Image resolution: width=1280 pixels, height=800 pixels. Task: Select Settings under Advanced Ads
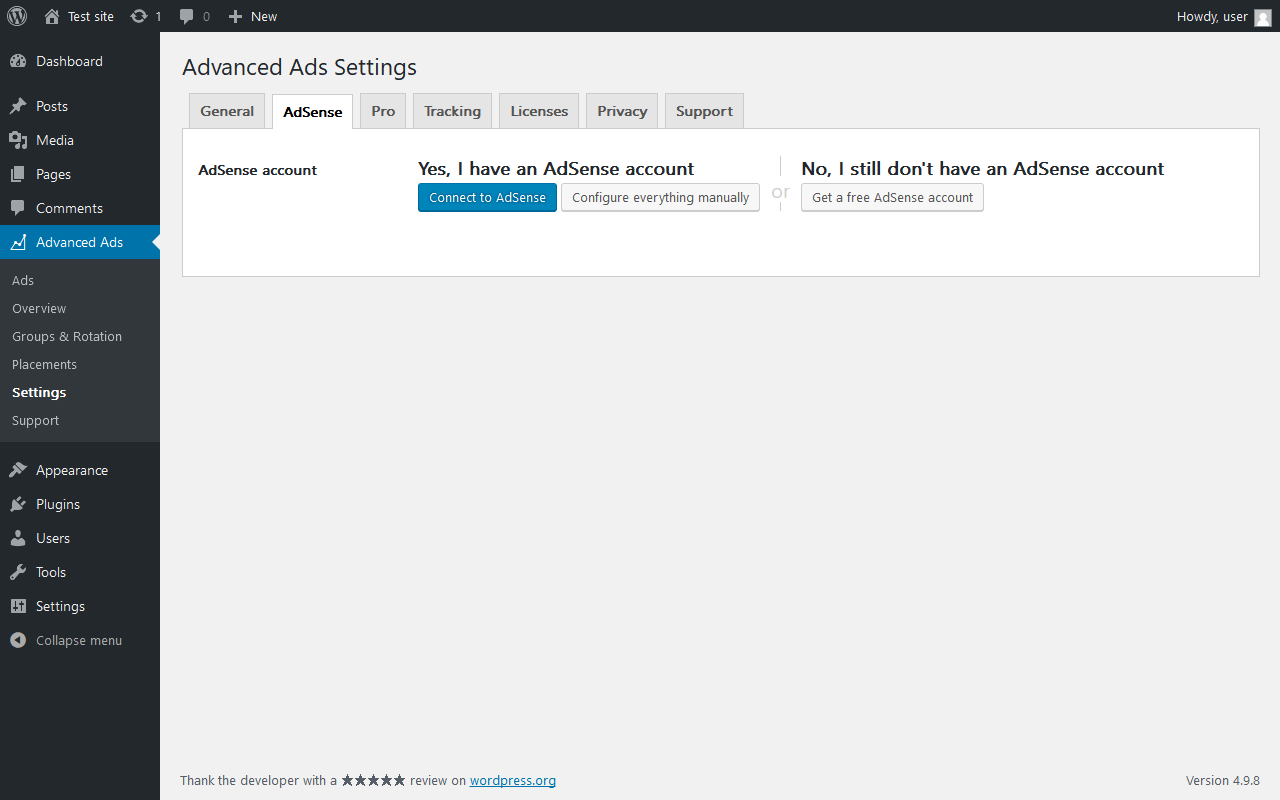click(x=80, y=392)
